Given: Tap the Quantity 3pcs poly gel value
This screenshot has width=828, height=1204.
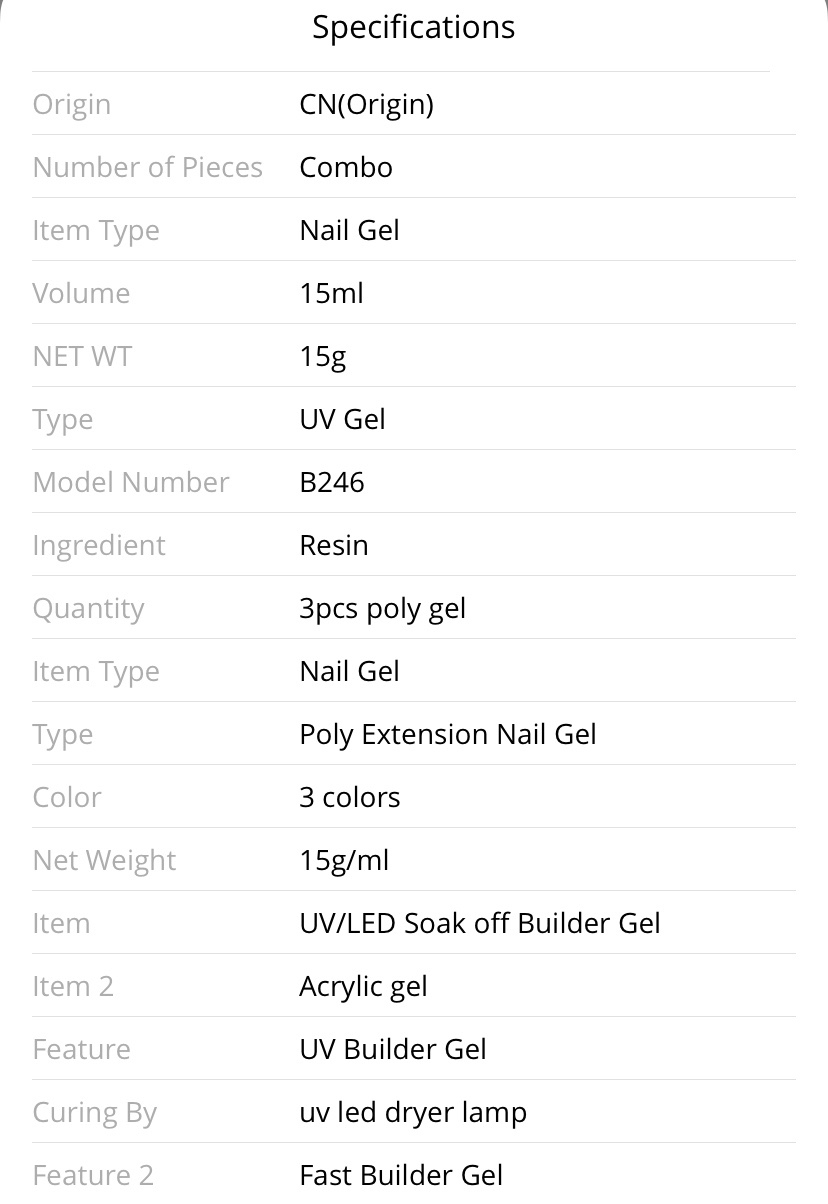Looking at the screenshot, I should click(x=382, y=609).
